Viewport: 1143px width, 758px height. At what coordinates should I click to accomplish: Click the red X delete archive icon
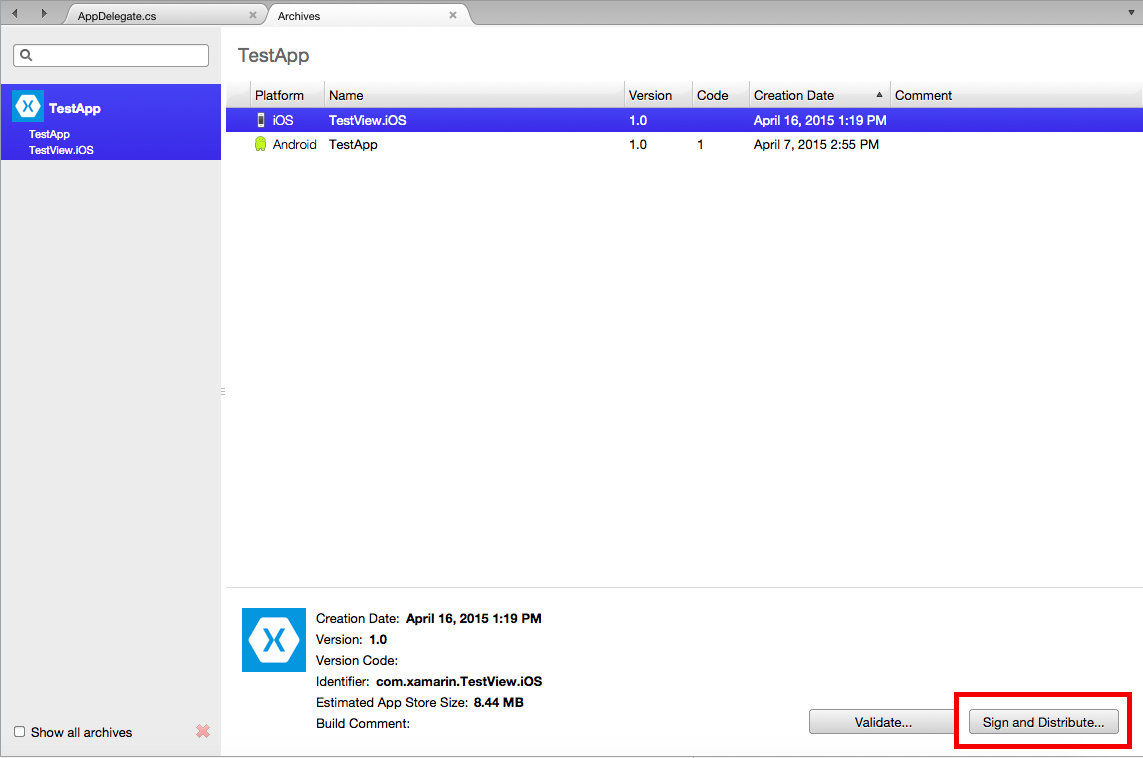203,731
